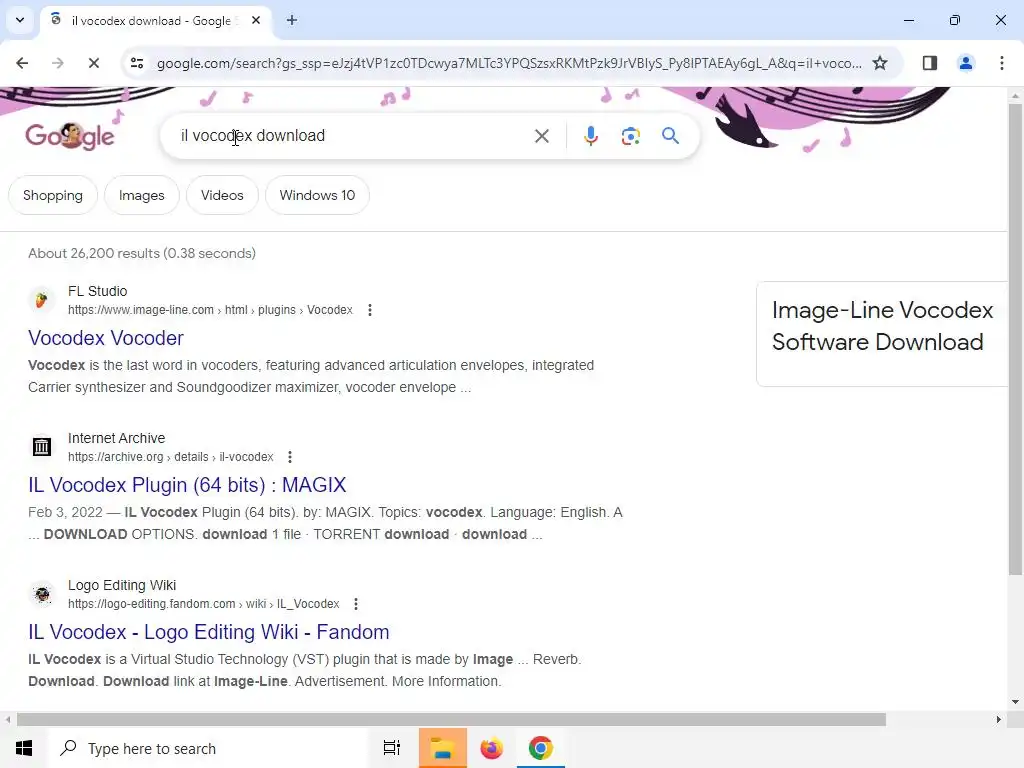Click the scroll down arrow
The height and width of the screenshot is (768, 1024).
click(1015, 702)
